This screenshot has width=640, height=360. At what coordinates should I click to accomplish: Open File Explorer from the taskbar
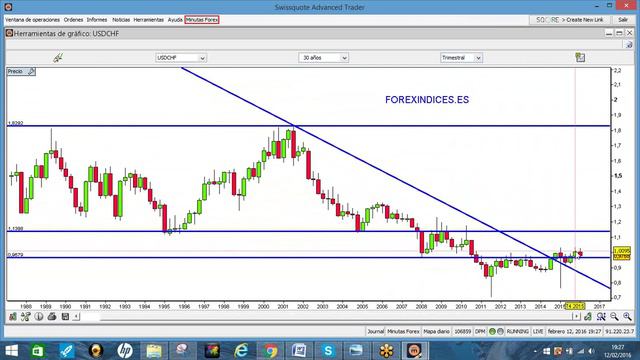point(154,351)
